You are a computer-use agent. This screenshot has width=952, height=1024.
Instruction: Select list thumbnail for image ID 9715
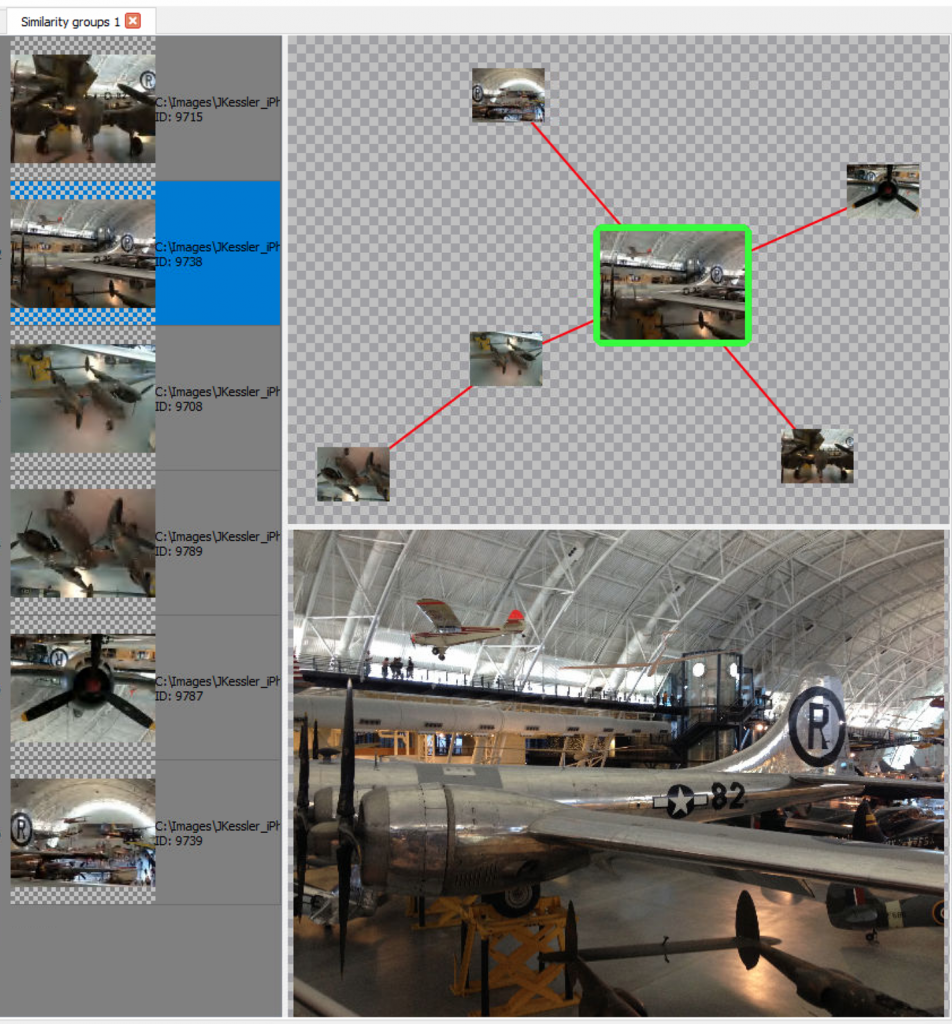83,108
